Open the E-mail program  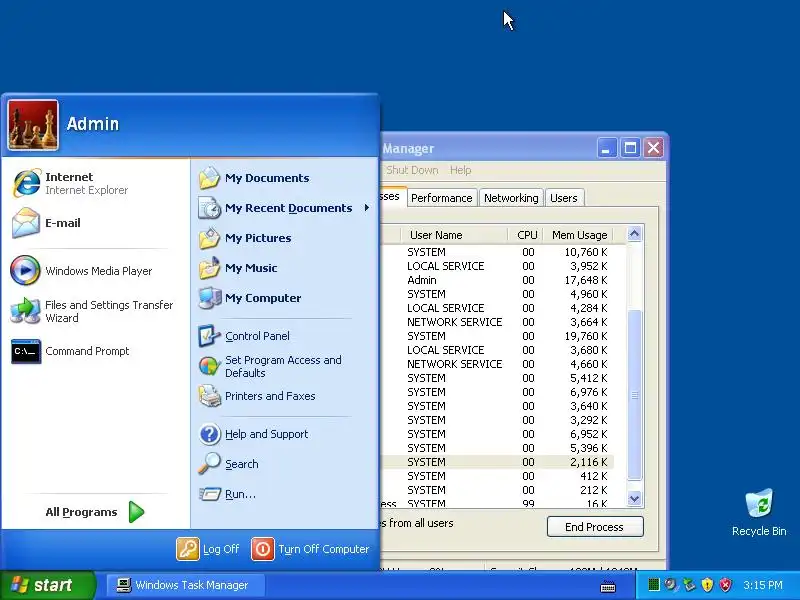pos(94,223)
